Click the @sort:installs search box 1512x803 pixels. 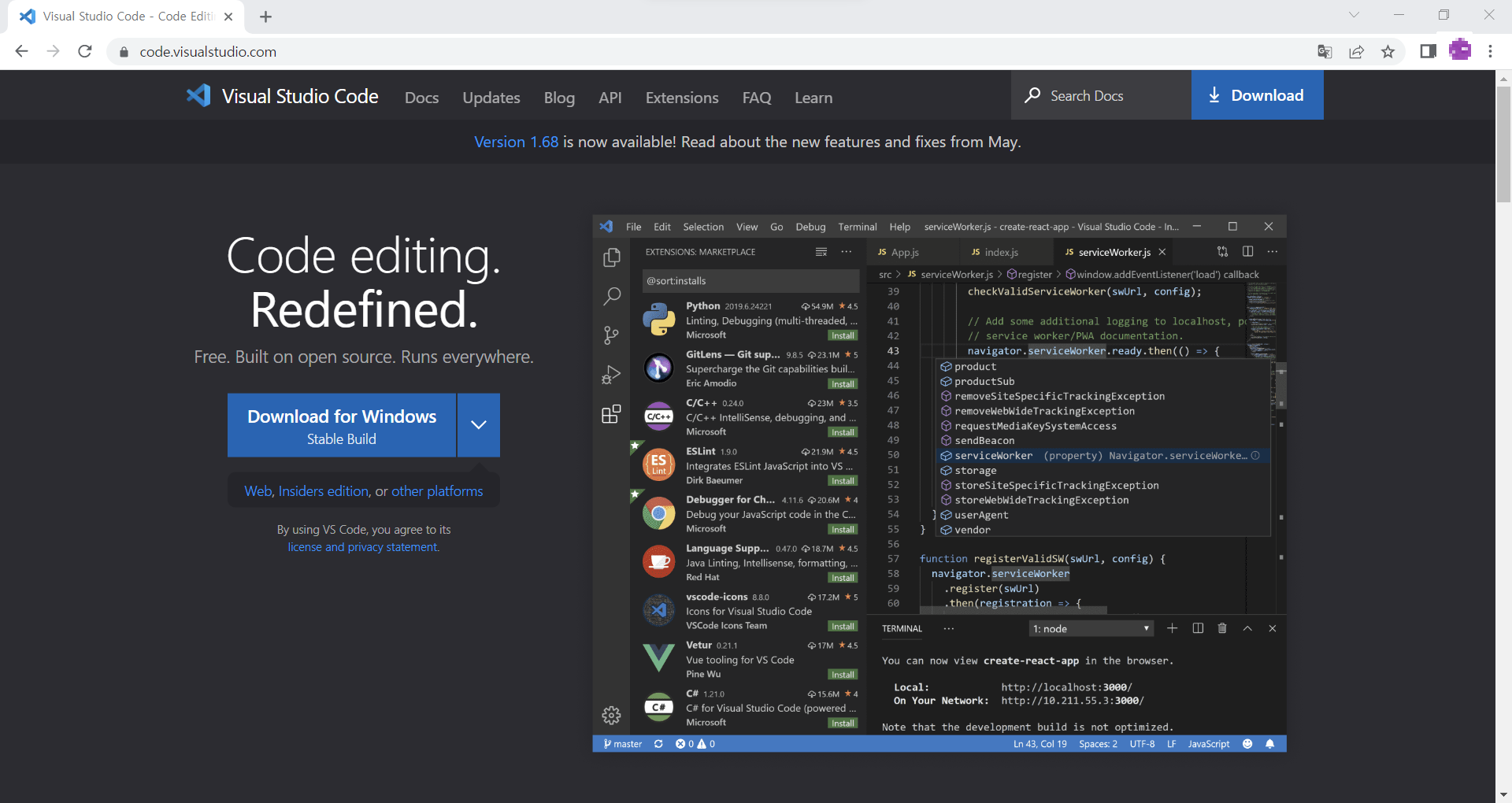click(x=750, y=281)
